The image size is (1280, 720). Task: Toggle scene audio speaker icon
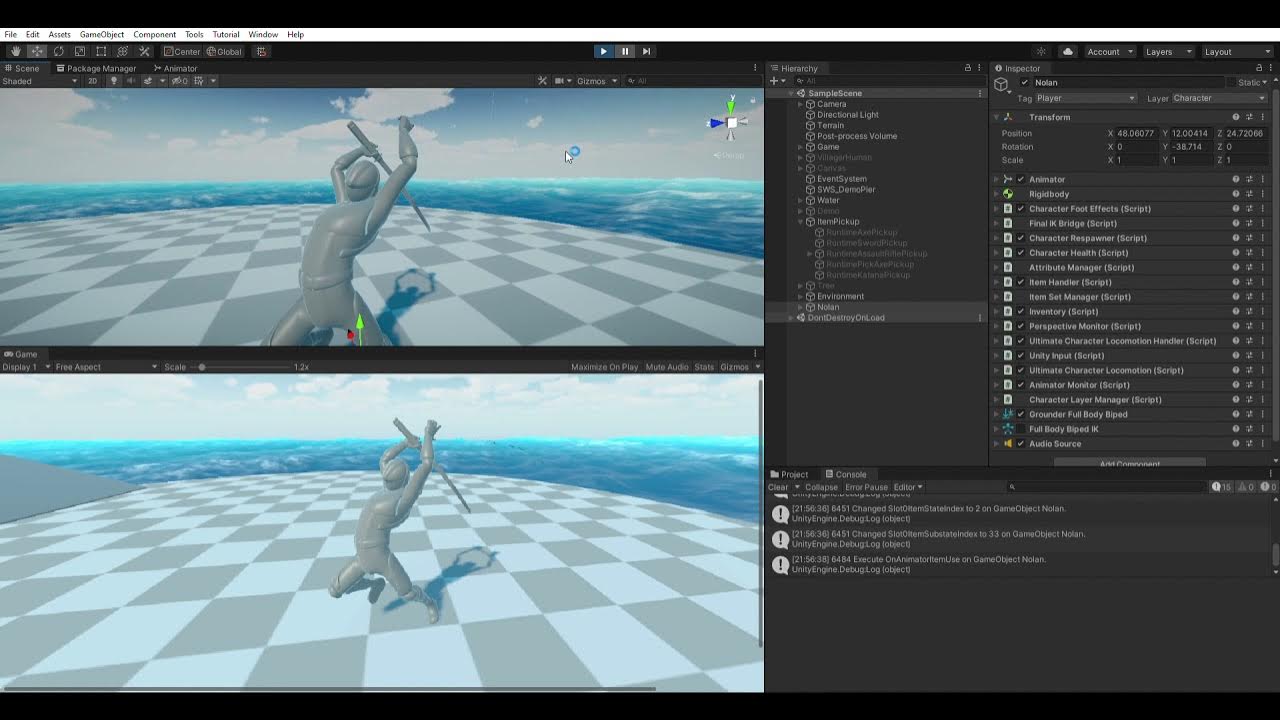pos(131,81)
